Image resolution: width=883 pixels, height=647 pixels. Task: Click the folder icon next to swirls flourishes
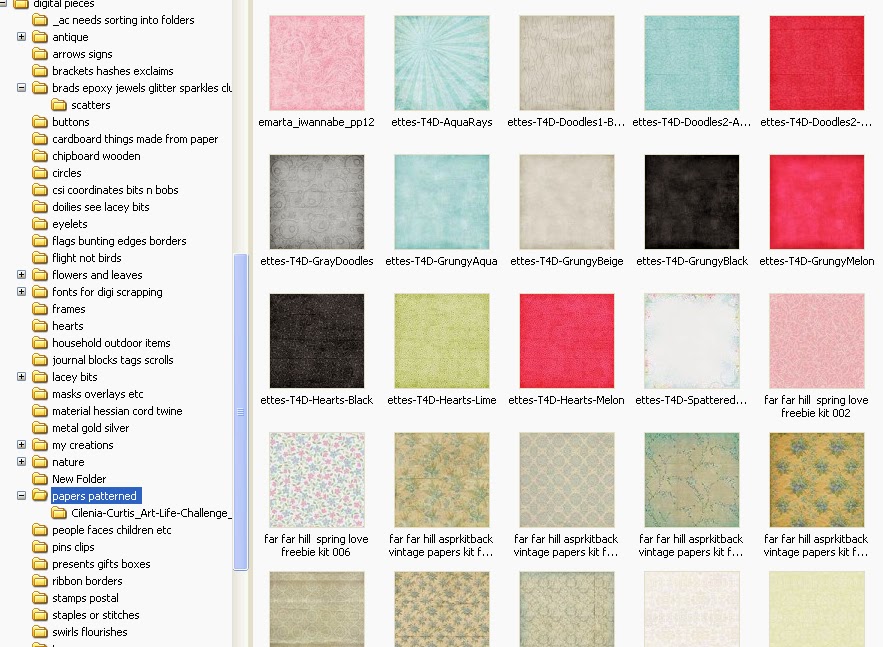point(40,632)
